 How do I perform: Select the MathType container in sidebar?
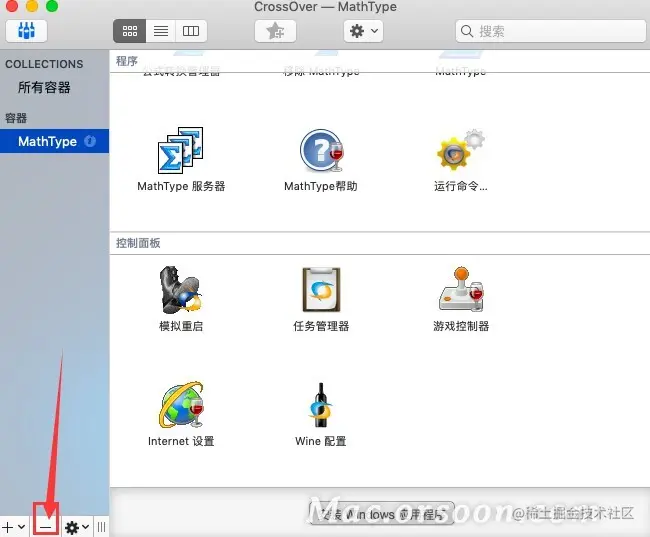pos(54,141)
